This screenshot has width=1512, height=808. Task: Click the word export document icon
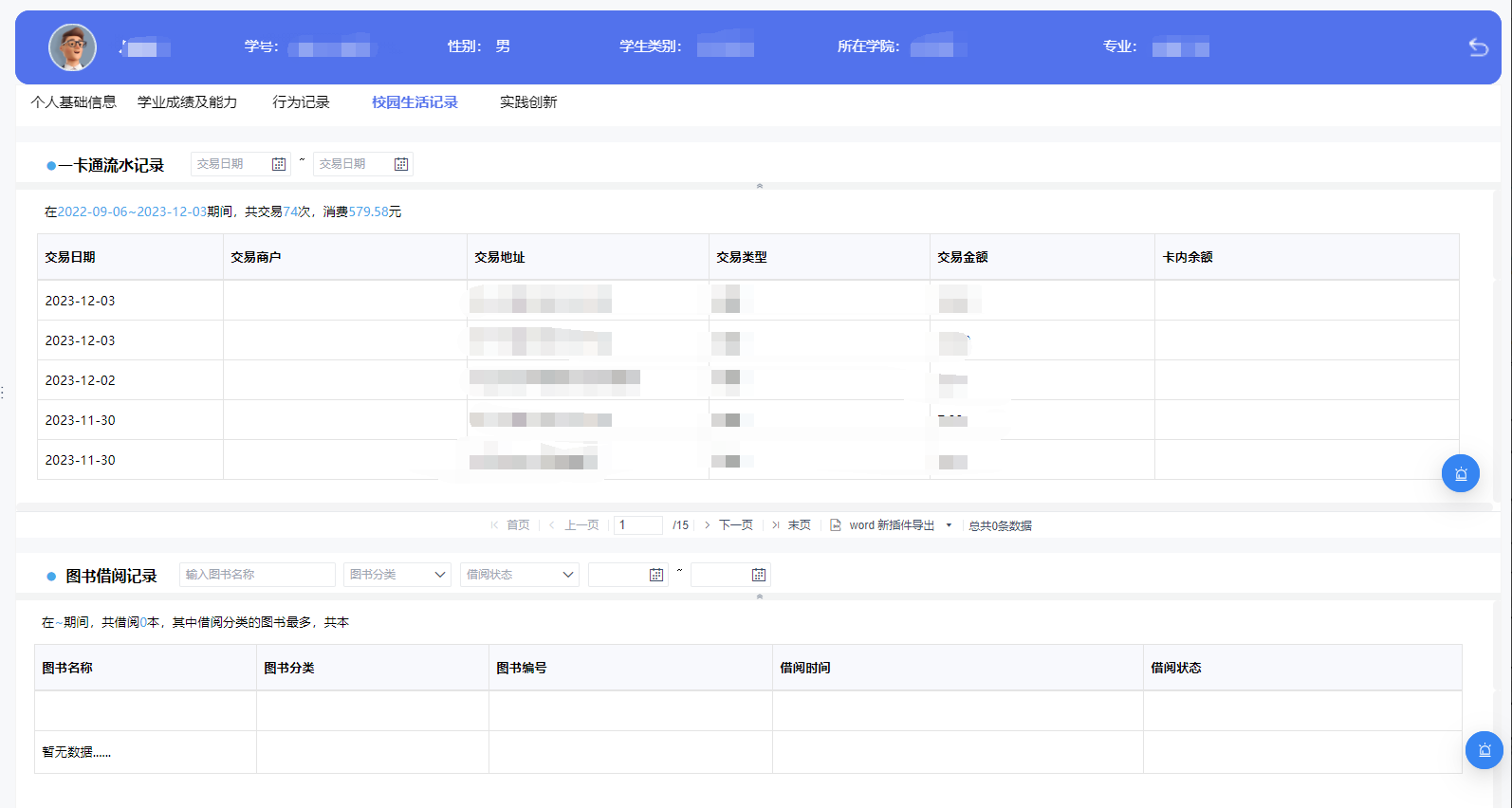tap(836, 525)
